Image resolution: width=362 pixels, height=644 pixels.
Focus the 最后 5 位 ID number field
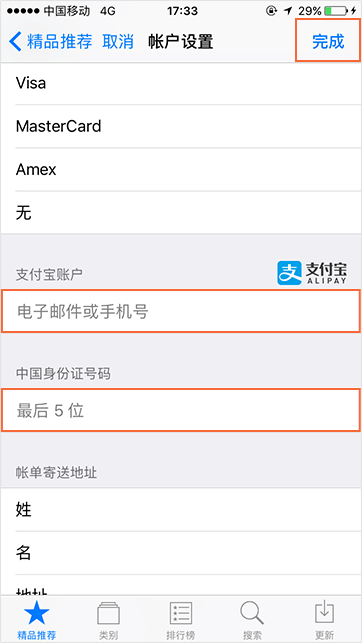coord(181,410)
